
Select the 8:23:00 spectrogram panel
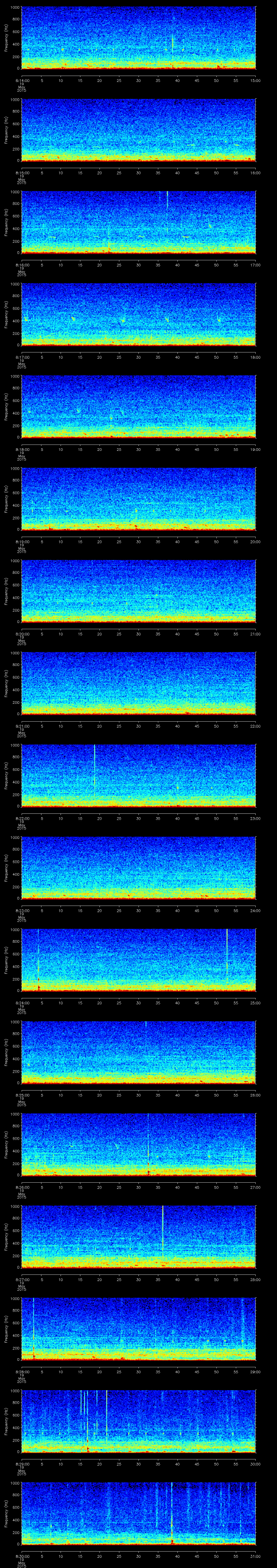pos(138,868)
